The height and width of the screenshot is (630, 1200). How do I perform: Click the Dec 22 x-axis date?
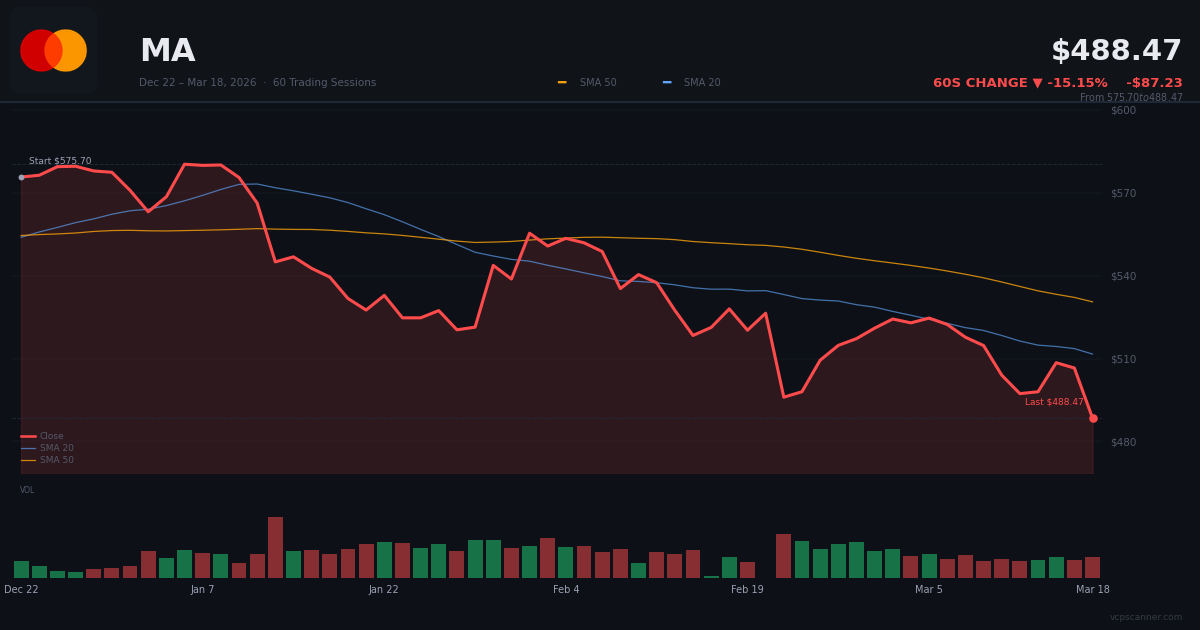point(21,590)
